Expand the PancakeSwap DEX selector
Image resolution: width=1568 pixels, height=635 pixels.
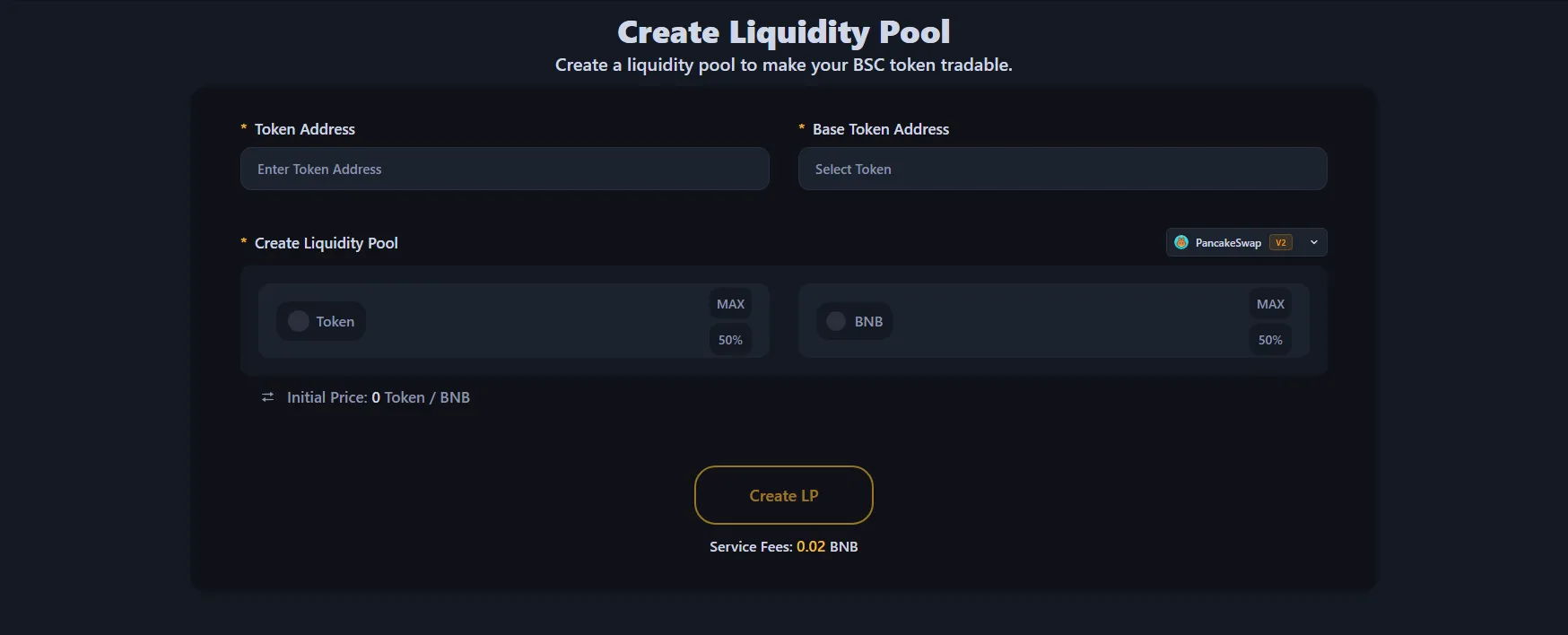click(1245, 242)
